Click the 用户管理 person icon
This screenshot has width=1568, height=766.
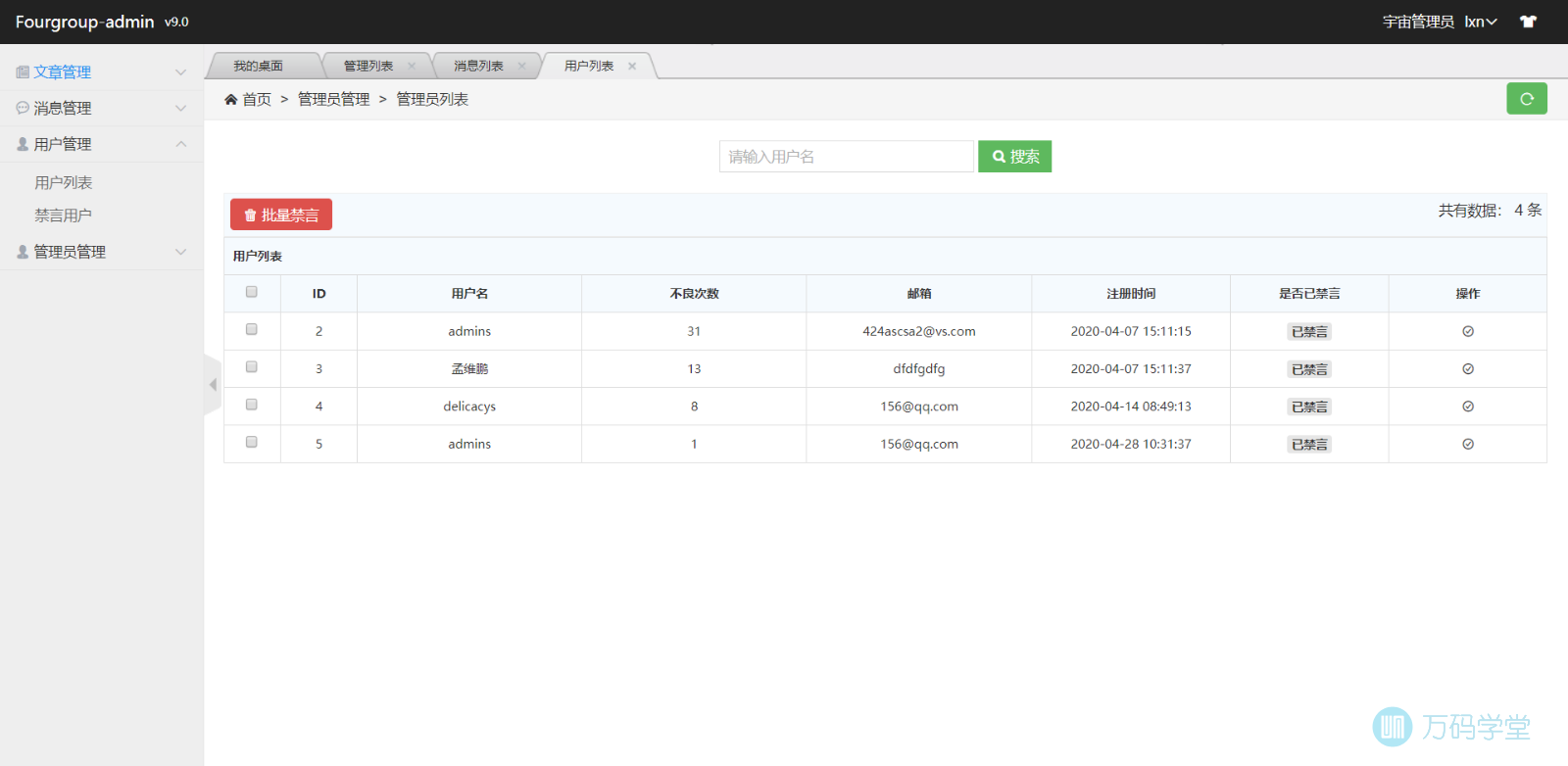click(23, 144)
